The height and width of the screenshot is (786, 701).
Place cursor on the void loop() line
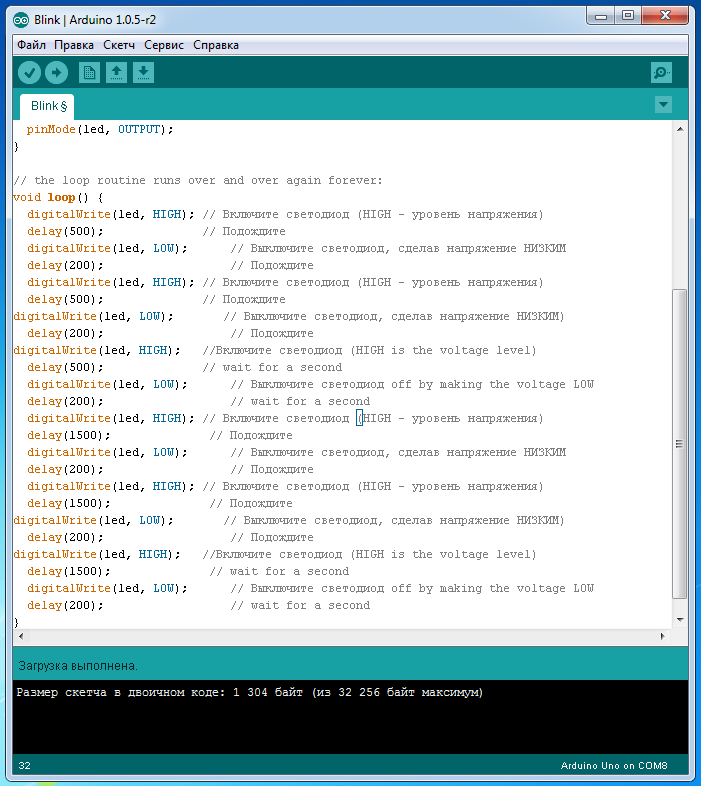pyautogui.click(x=60, y=197)
